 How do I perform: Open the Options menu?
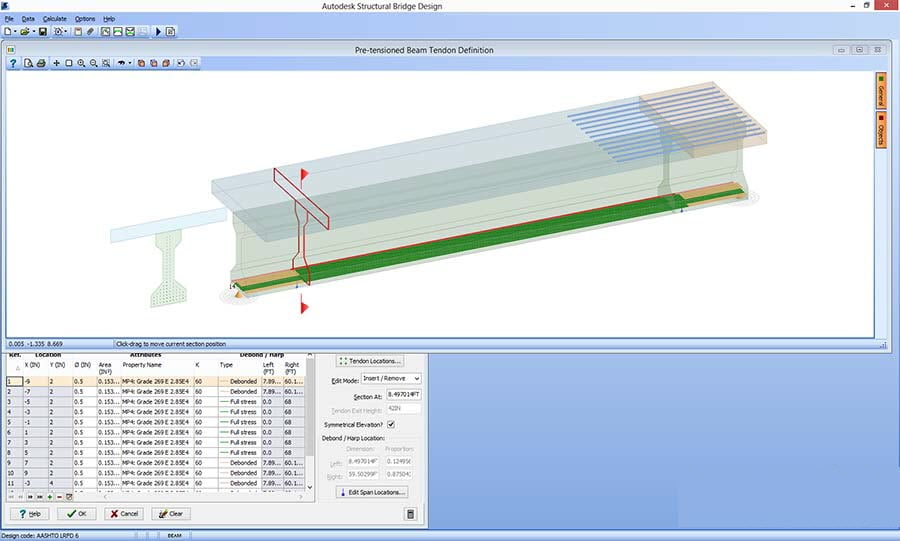(85, 19)
